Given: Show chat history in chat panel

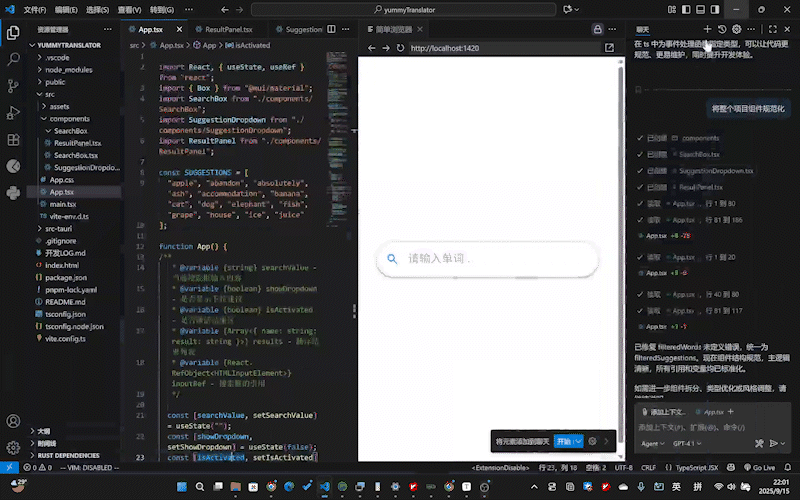Looking at the screenshot, I should tap(722, 30).
